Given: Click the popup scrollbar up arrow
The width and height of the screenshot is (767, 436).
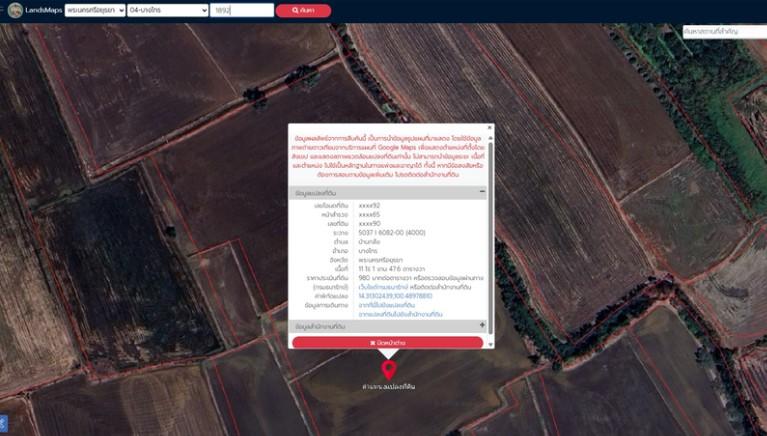Looking at the screenshot, I should point(491,138).
